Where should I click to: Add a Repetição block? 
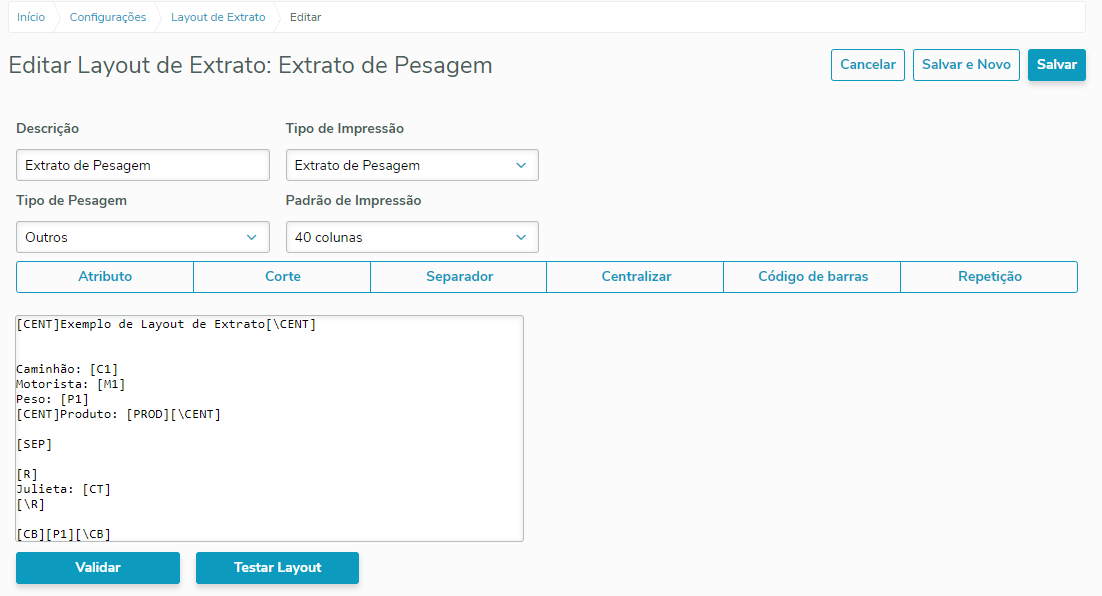(989, 277)
